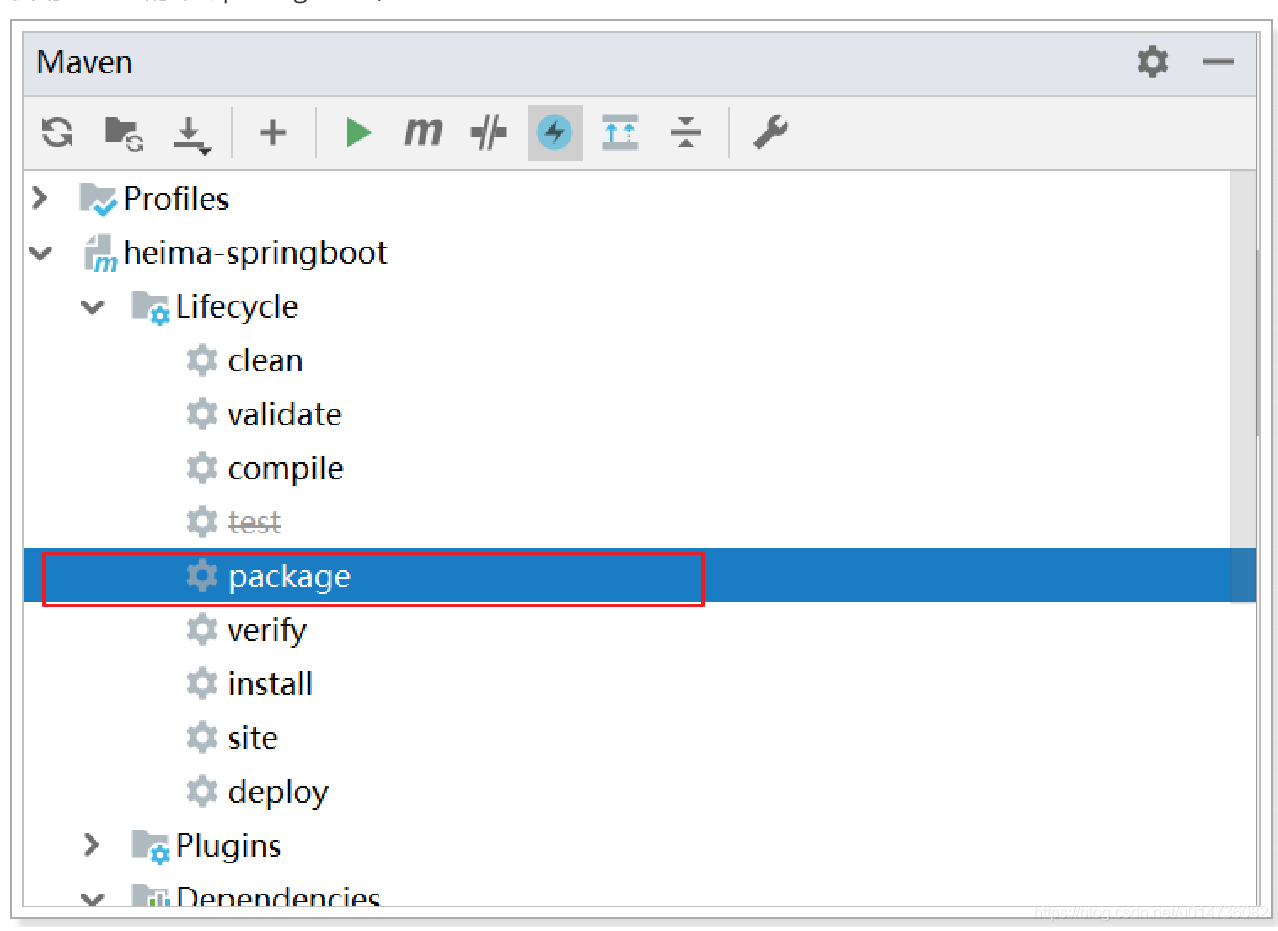Select the site lifecycle goal
1278x931 pixels.
[252, 738]
